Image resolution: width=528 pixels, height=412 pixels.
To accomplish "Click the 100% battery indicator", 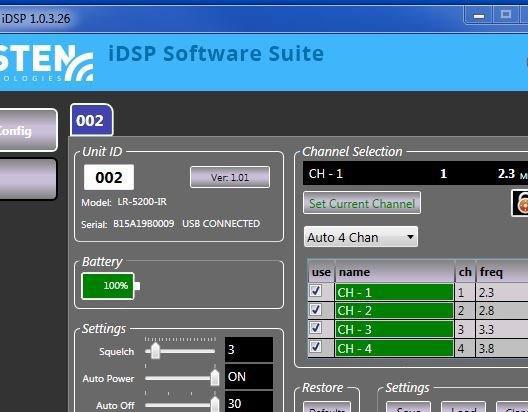I will tap(111, 286).
